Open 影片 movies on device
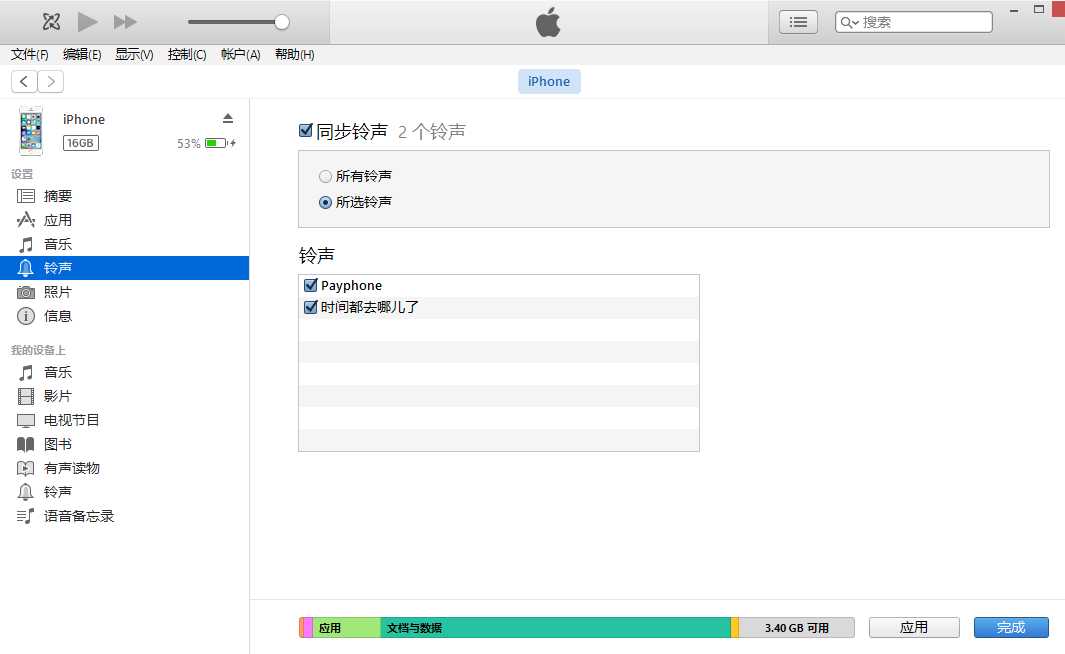This screenshot has width=1065, height=654. pos(124,396)
